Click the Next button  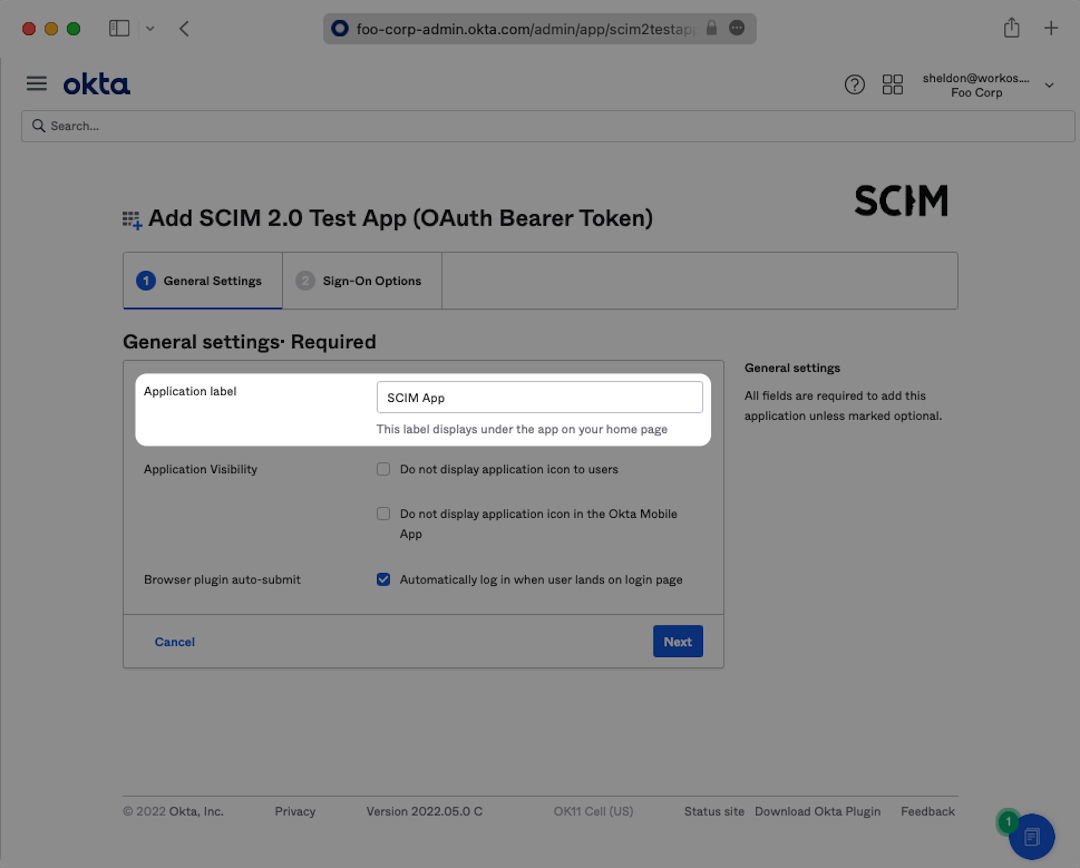677,642
